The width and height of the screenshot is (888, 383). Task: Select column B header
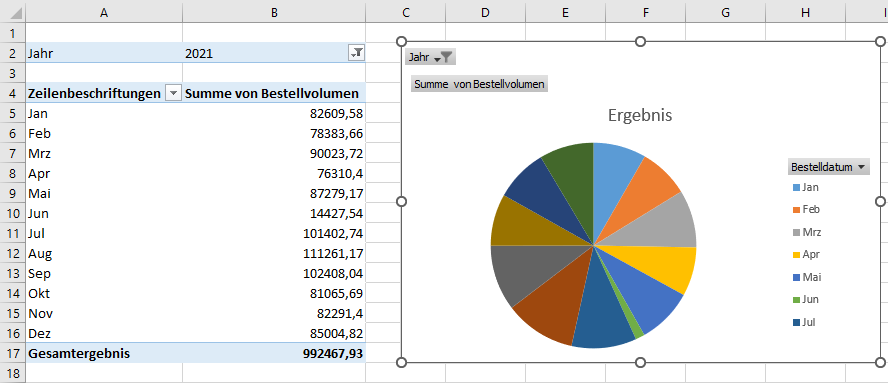(x=274, y=13)
